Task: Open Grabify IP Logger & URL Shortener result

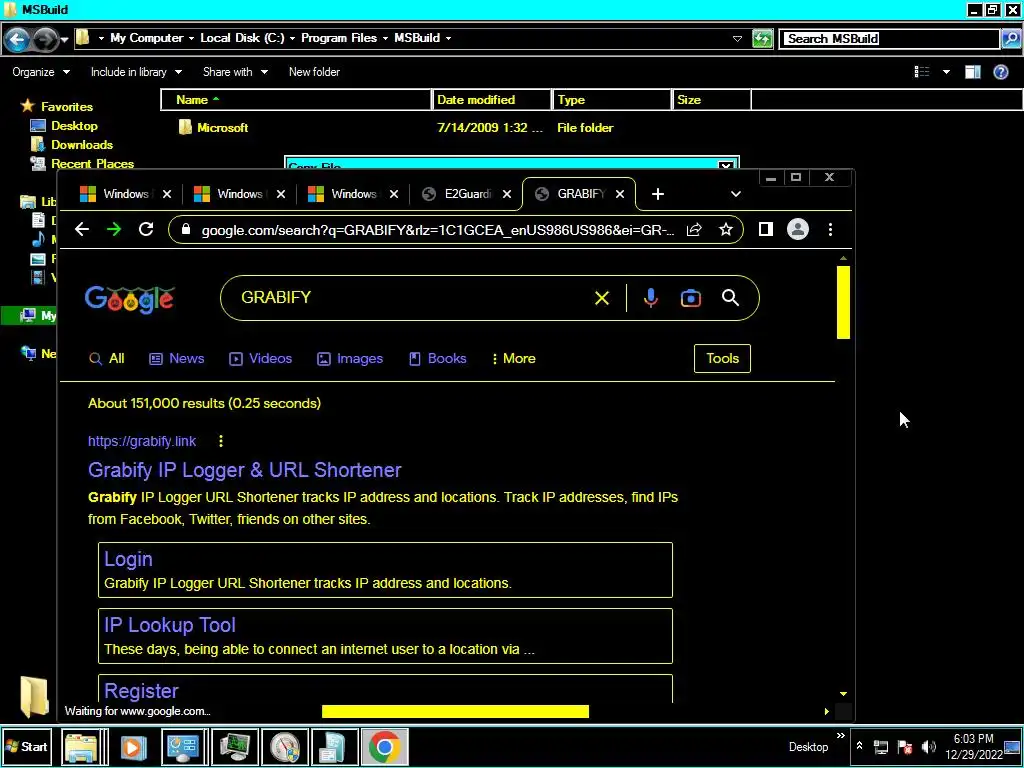Action: click(245, 470)
